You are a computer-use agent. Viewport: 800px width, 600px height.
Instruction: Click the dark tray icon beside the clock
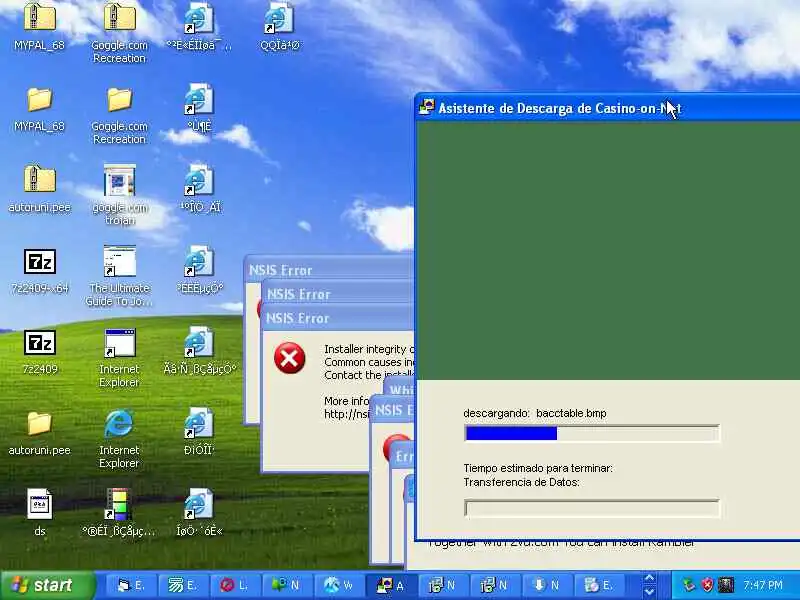(x=726, y=585)
